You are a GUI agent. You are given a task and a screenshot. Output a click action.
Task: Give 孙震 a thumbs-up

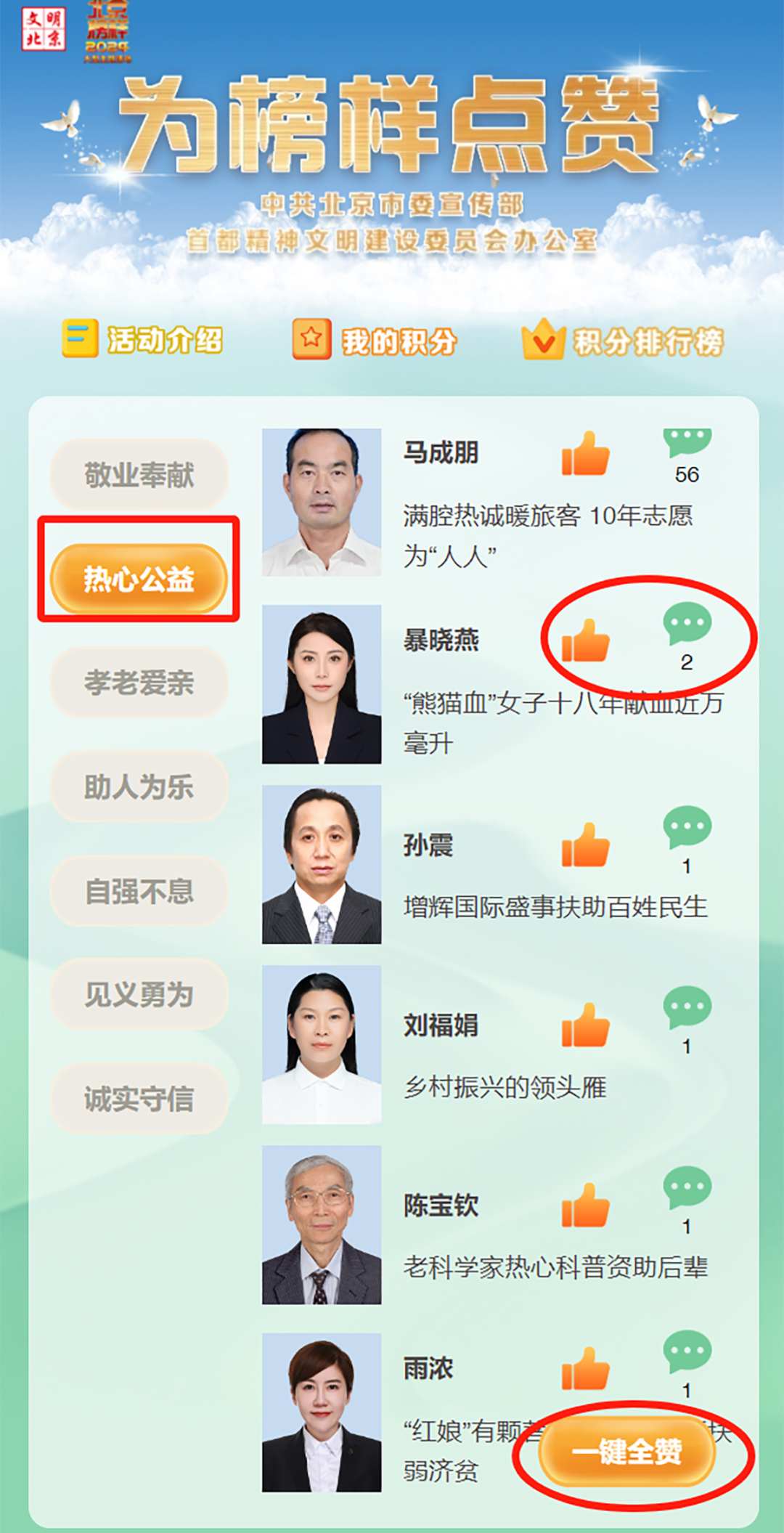[585, 845]
